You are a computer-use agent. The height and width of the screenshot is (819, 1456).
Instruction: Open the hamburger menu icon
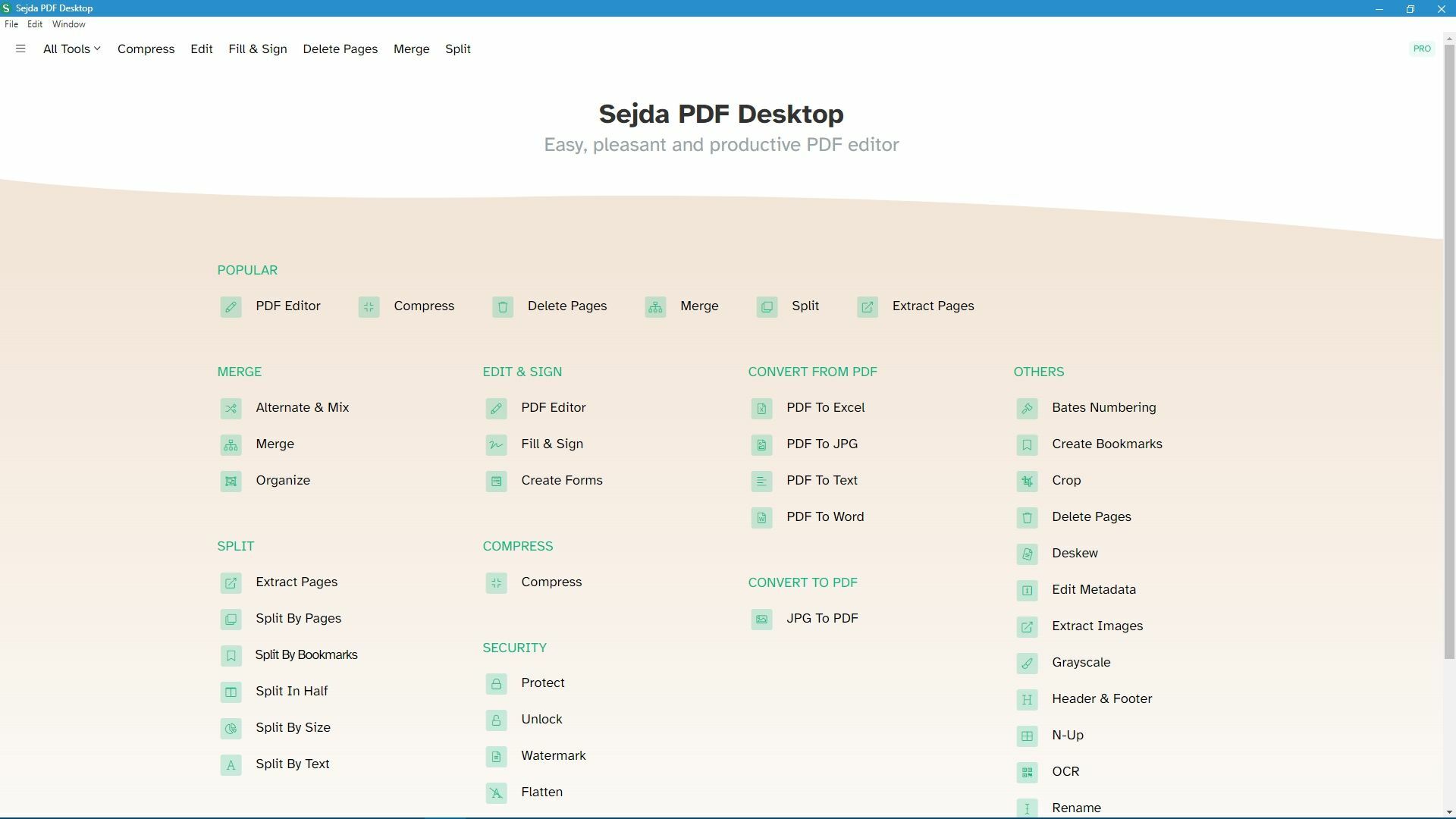coord(20,49)
